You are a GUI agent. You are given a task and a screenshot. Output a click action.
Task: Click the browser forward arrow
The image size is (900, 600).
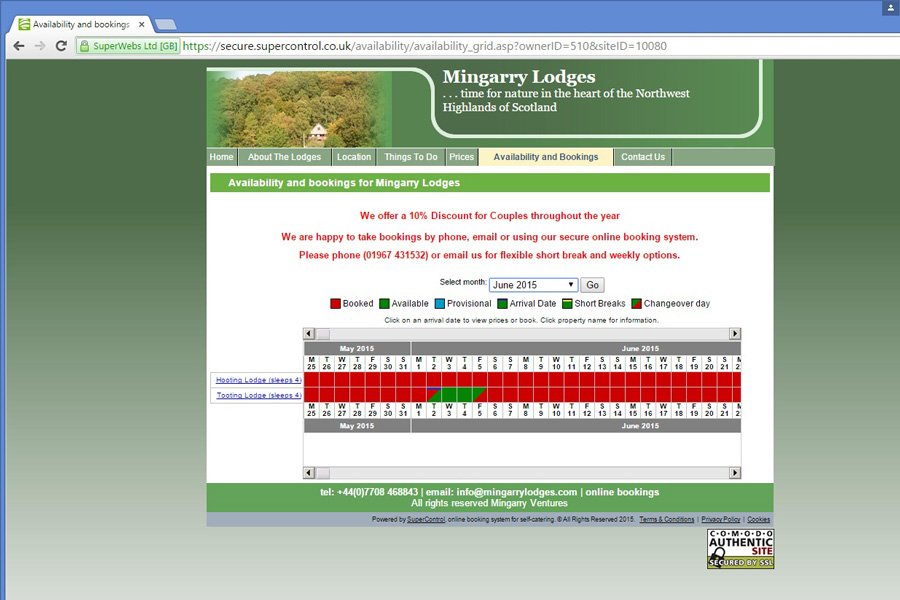[40, 46]
